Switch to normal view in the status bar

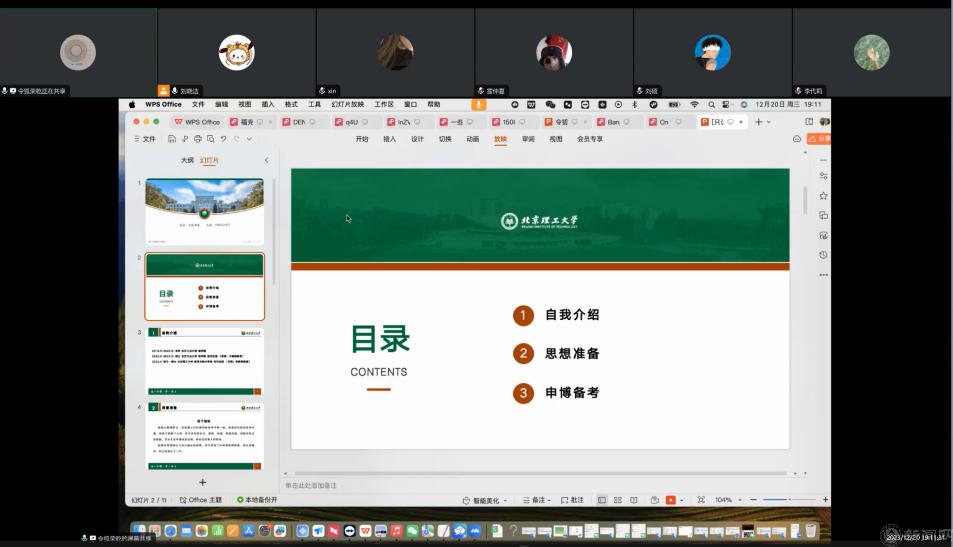[x=602, y=500]
